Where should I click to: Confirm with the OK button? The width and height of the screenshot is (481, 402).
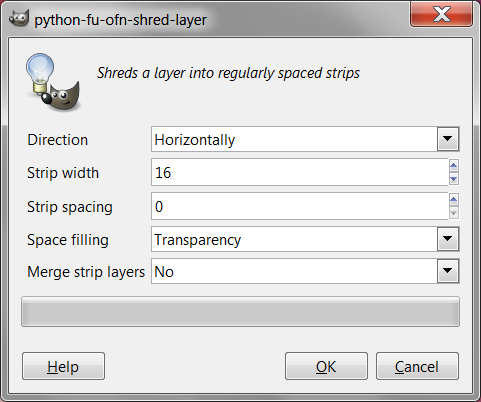click(x=326, y=366)
